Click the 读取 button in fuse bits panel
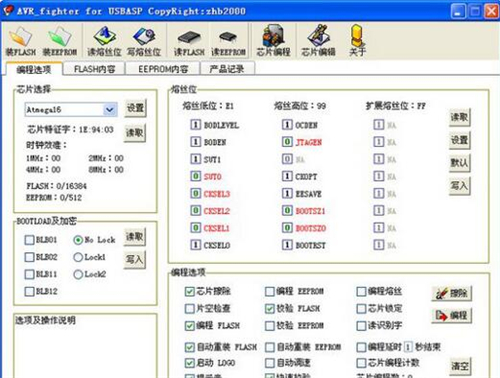The image size is (500, 378). tap(459, 117)
